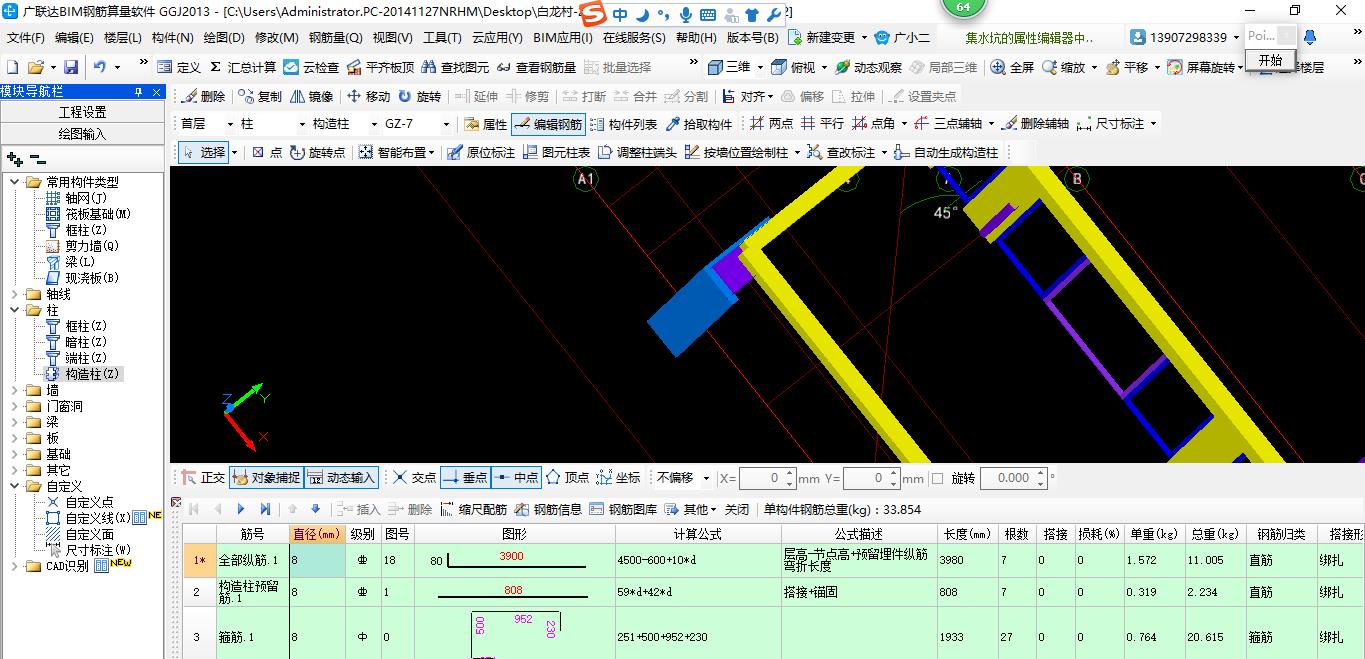The width and height of the screenshot is (1365, 659).
Task: Expand the 墙 wall tree node
Action: 15,390
